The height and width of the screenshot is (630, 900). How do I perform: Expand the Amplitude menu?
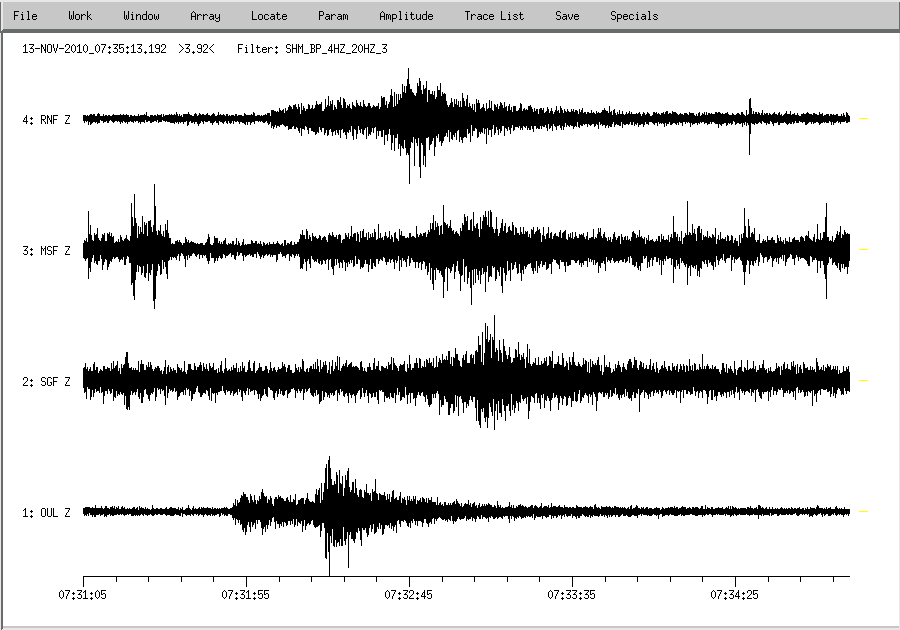pos(406,16)
